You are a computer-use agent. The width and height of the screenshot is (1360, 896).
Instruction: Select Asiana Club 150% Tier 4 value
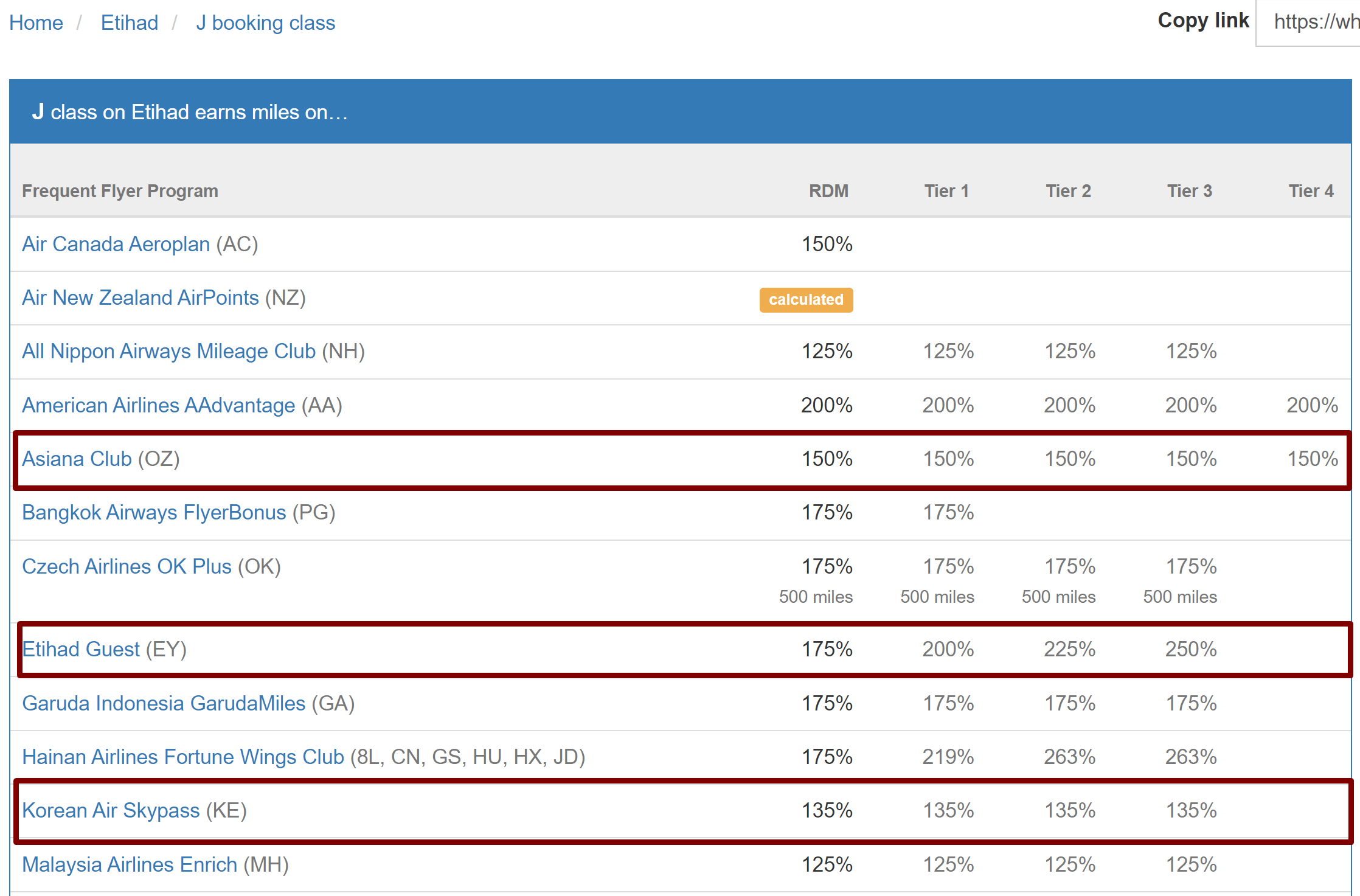(1313, 459)
